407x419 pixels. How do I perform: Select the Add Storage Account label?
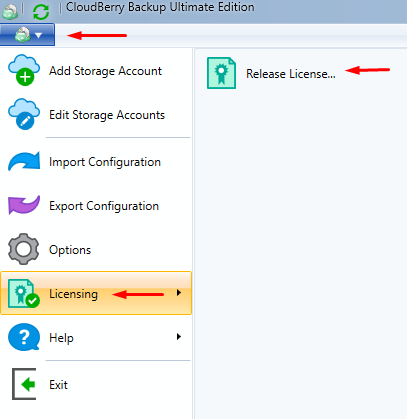click(105, 71)
